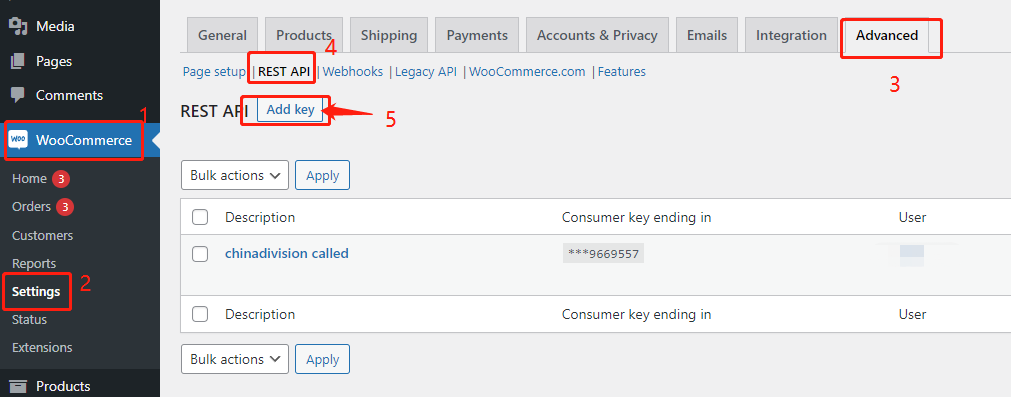Switch to the Payments settings tab
Screen dimensions: 1011x397
(477, 35)
